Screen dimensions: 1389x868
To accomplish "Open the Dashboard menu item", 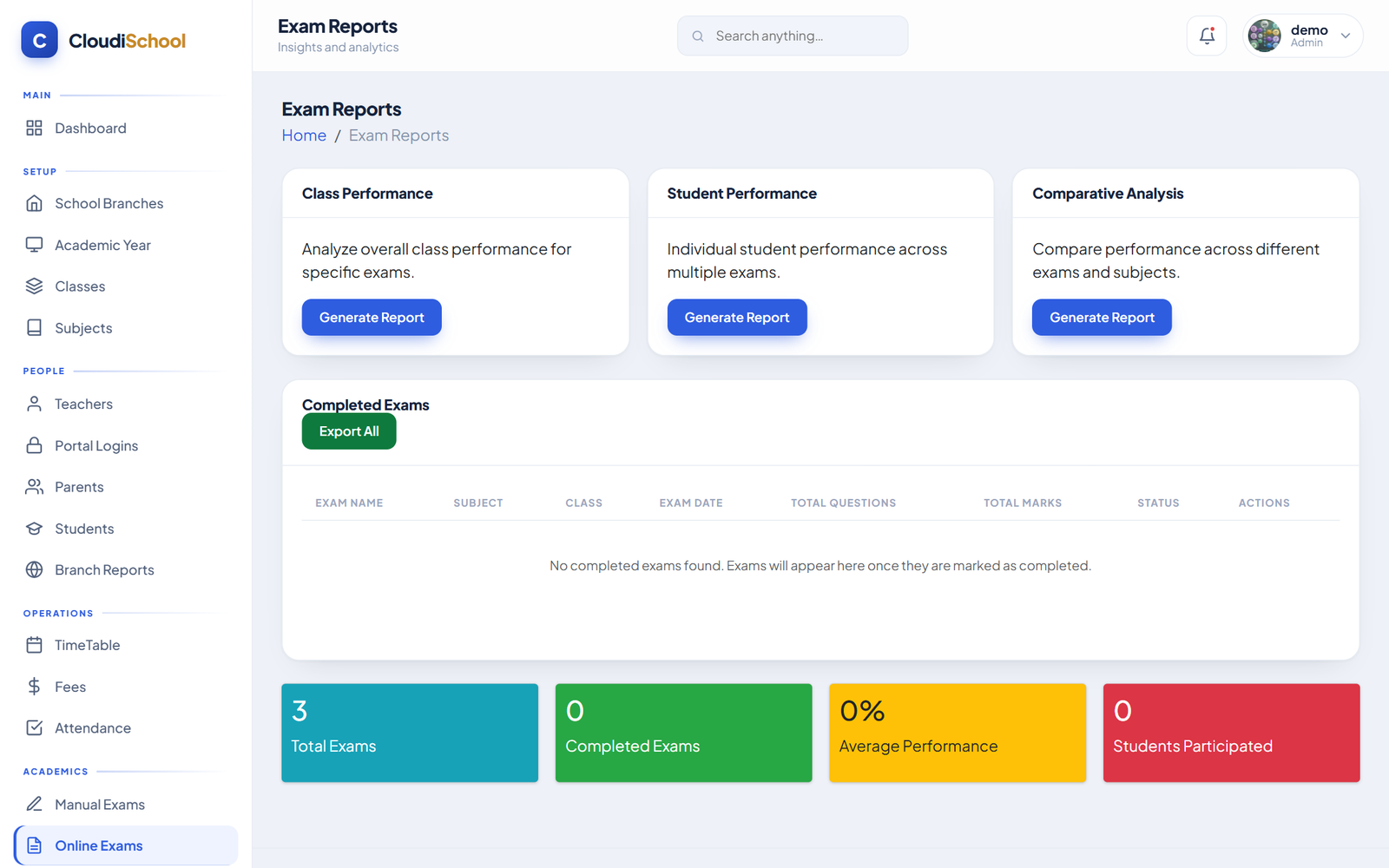I will point(126,128).
